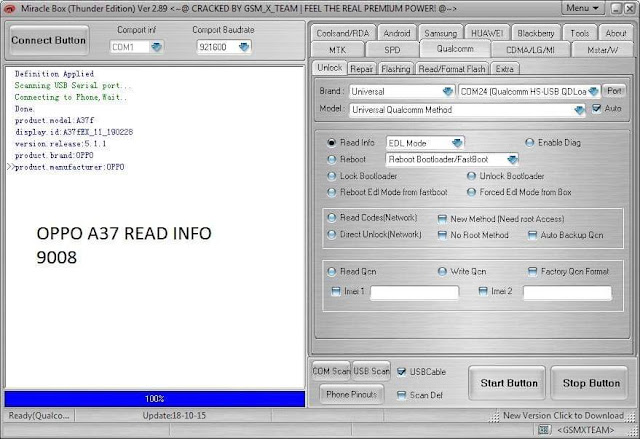Enable the Auto Backup Qcn checkbox

tap(532, 235)
